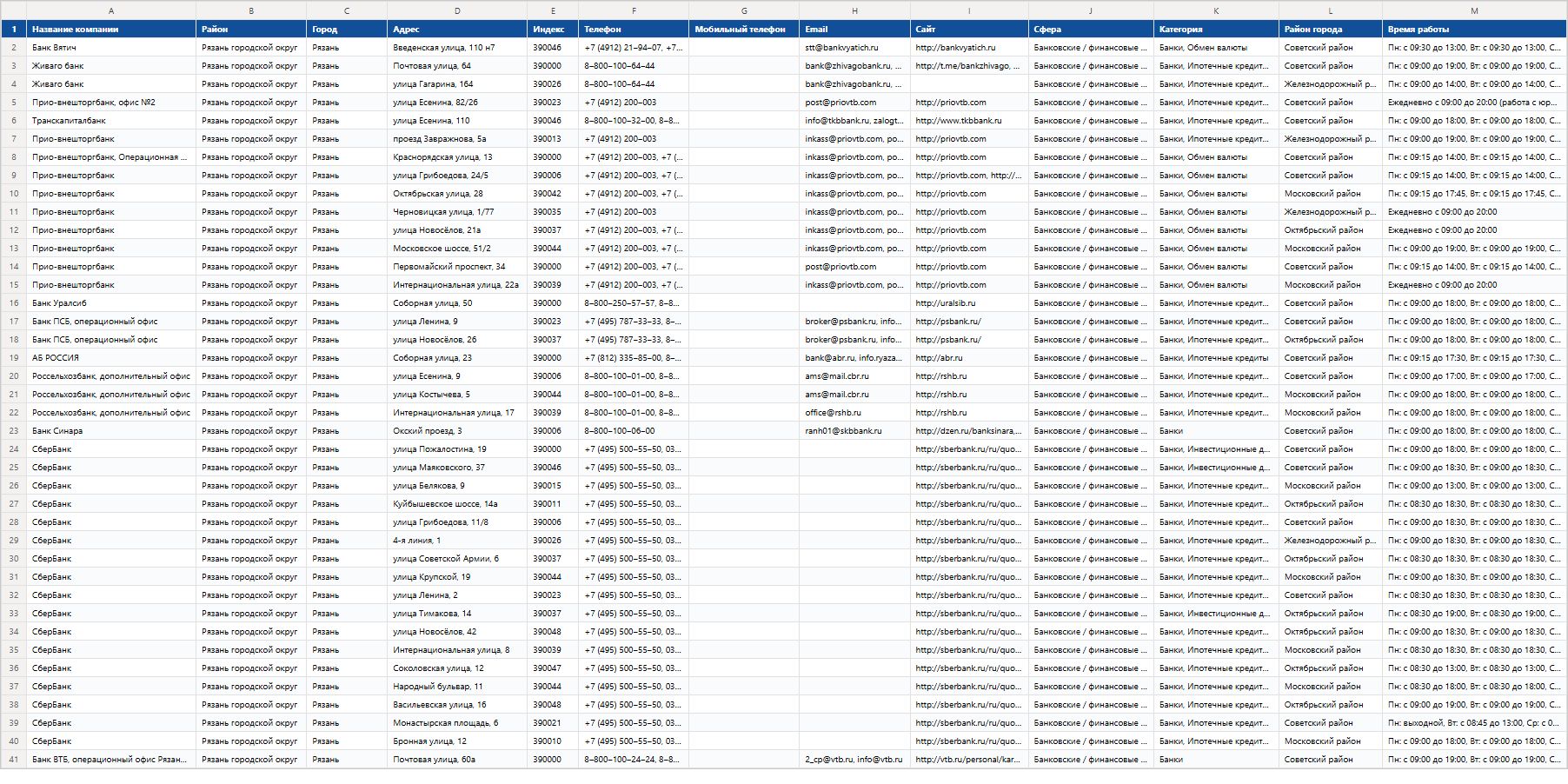Select email 'office@rshb.ru'
This screenshot has width=1568, height=784.
point(854,412)
